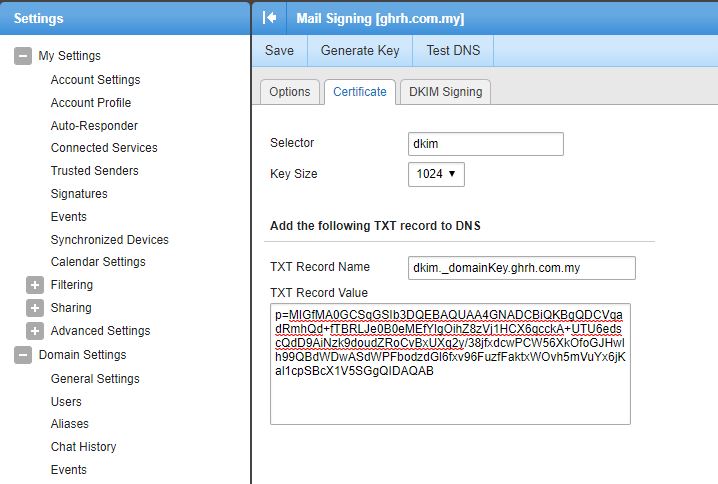Collapse the Domain Settings tree node
This screenshot has width=718, height=484.
click(22, 355)
